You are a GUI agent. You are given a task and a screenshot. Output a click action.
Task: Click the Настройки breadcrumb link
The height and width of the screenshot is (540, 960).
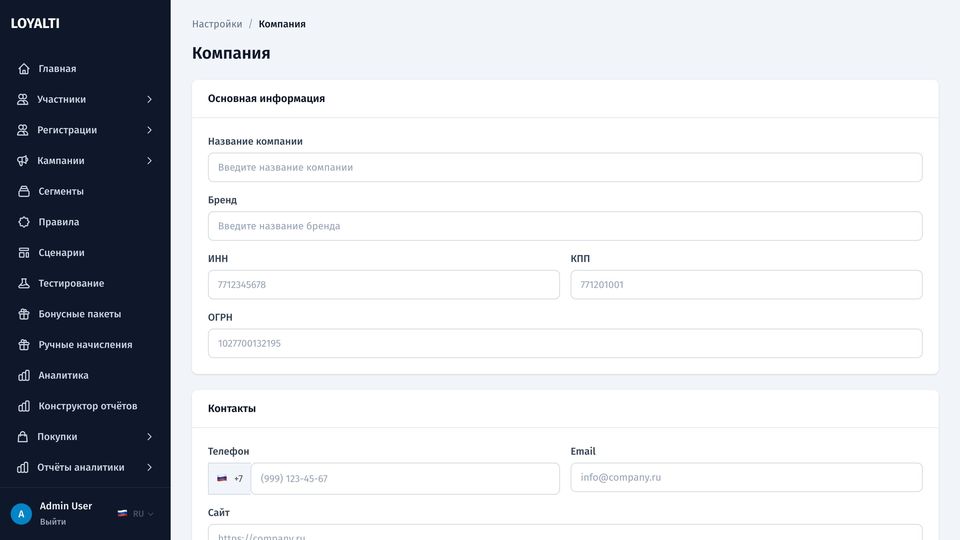[x=217, y=24]
